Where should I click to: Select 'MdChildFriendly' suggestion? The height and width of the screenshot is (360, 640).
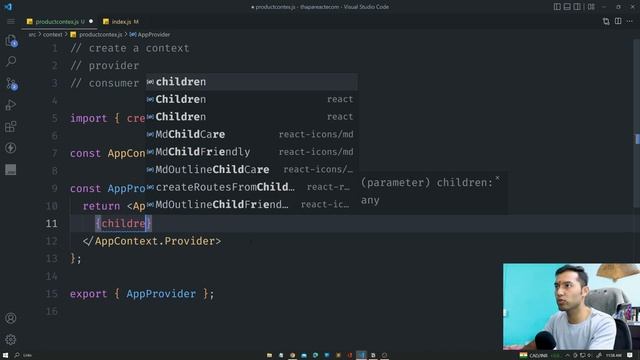tap(252, 152)
